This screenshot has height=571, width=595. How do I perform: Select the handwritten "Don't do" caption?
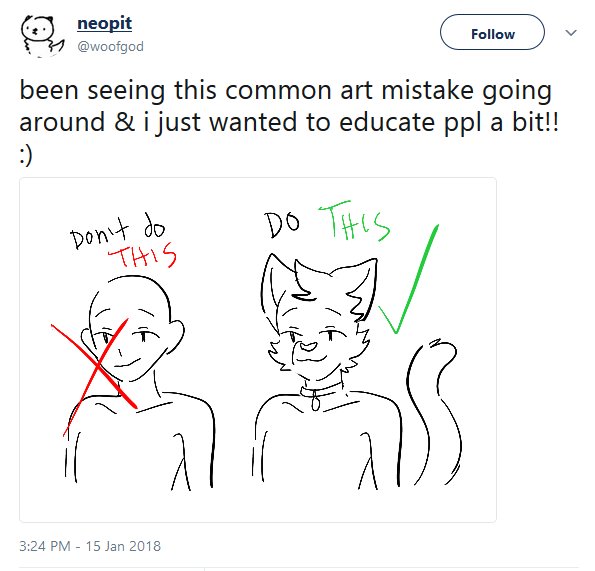118,231
